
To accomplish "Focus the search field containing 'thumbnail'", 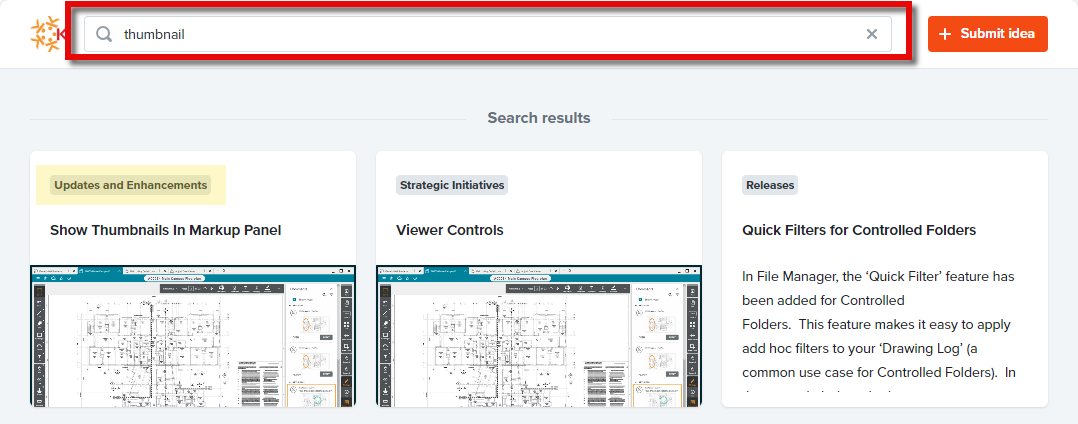I will point(480,34).
